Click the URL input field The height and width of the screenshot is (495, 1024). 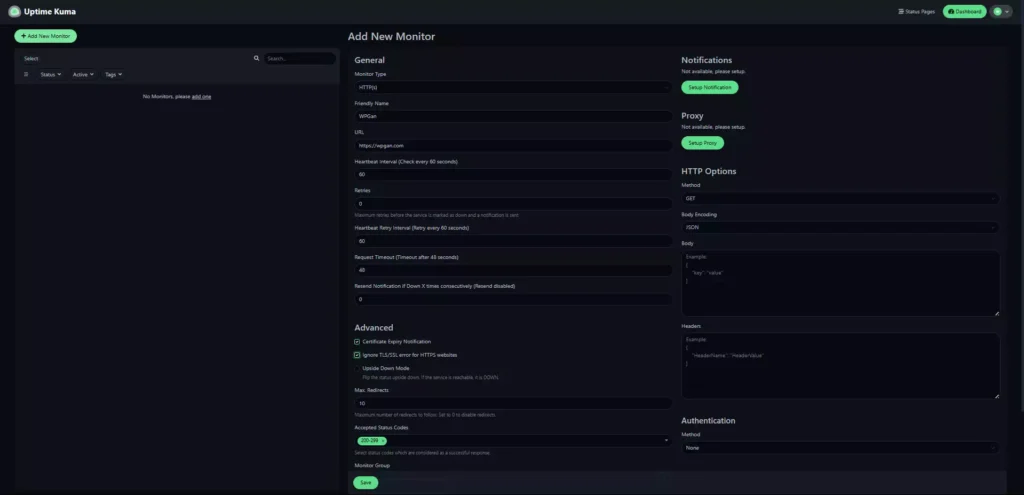pyautogui.click(x=513, y=146)
